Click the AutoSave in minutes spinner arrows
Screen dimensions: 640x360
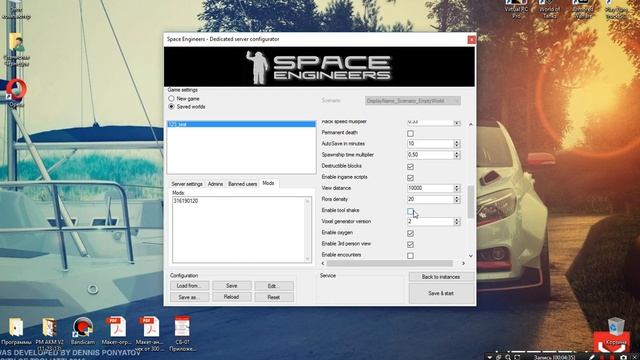(x=457, y=144)
